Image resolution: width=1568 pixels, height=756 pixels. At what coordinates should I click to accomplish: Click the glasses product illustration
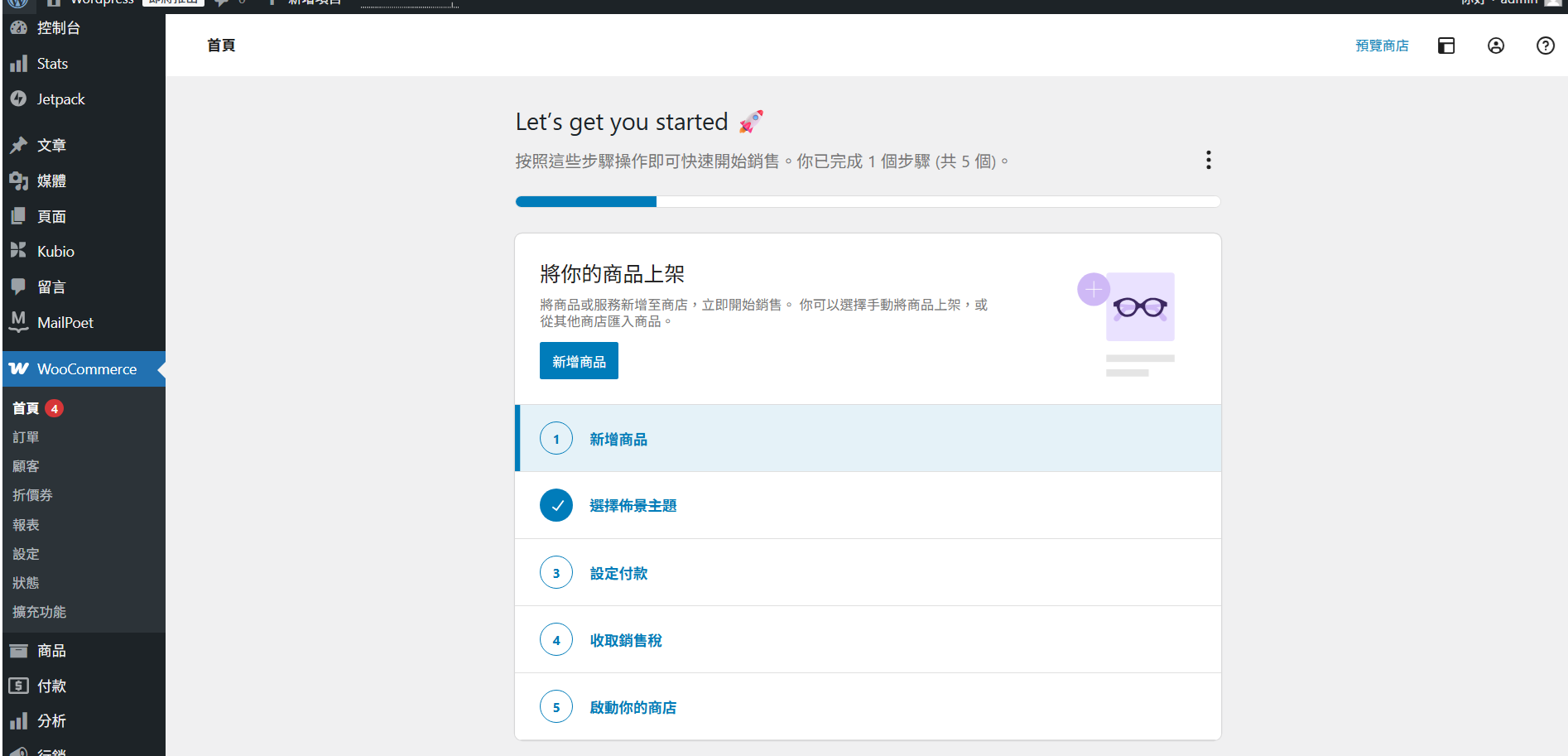point(1139,307)
